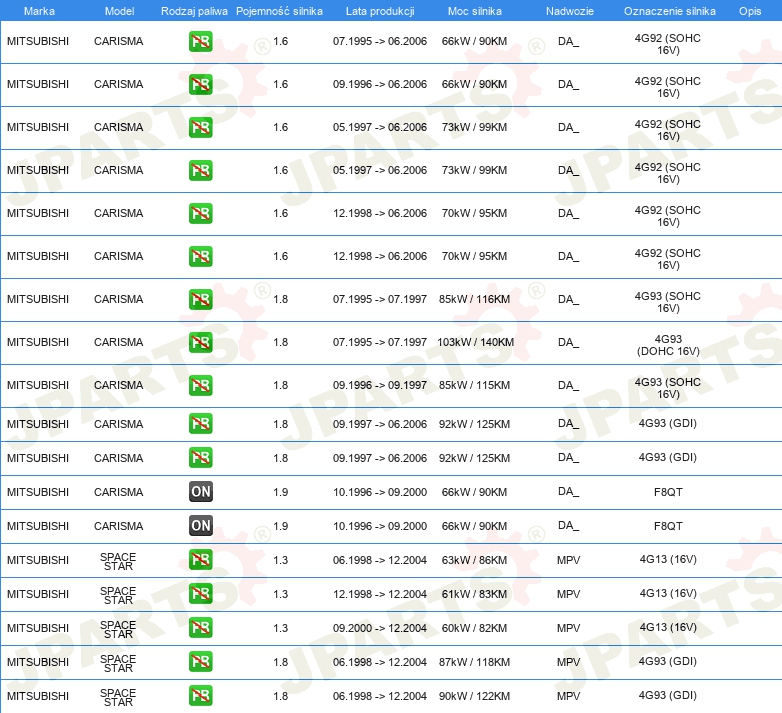The width and height of the screenshot is (782, 713).
Task: Click the first F8QT engine code cell
Action: [x=668, y=492]
